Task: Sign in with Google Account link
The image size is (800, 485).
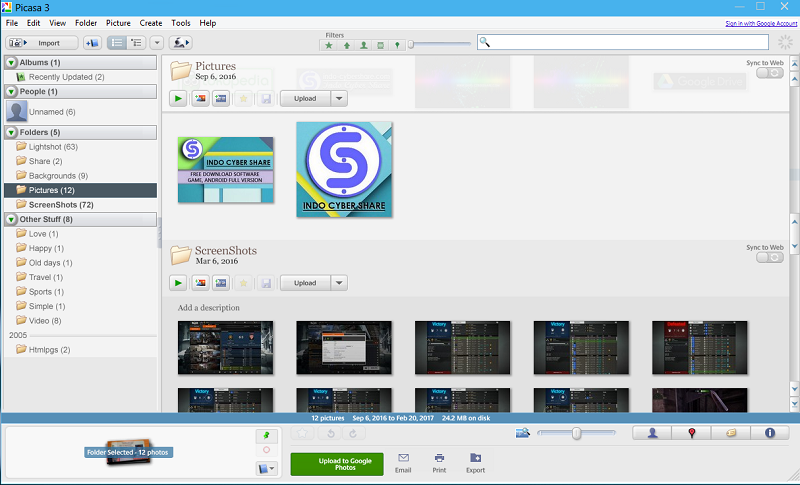Action: tap(761, 23)
